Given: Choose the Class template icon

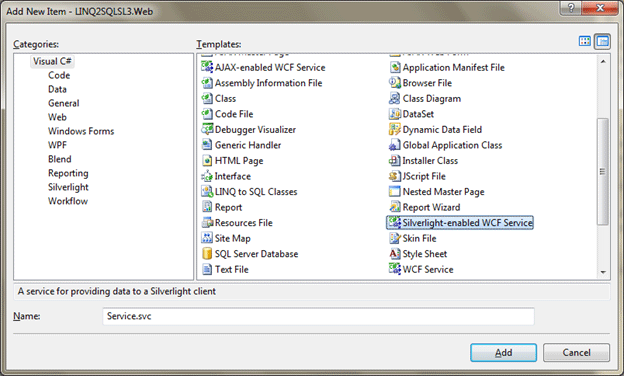Looking at the screenshot, I should pyautogui.click(x=207, y=98).
